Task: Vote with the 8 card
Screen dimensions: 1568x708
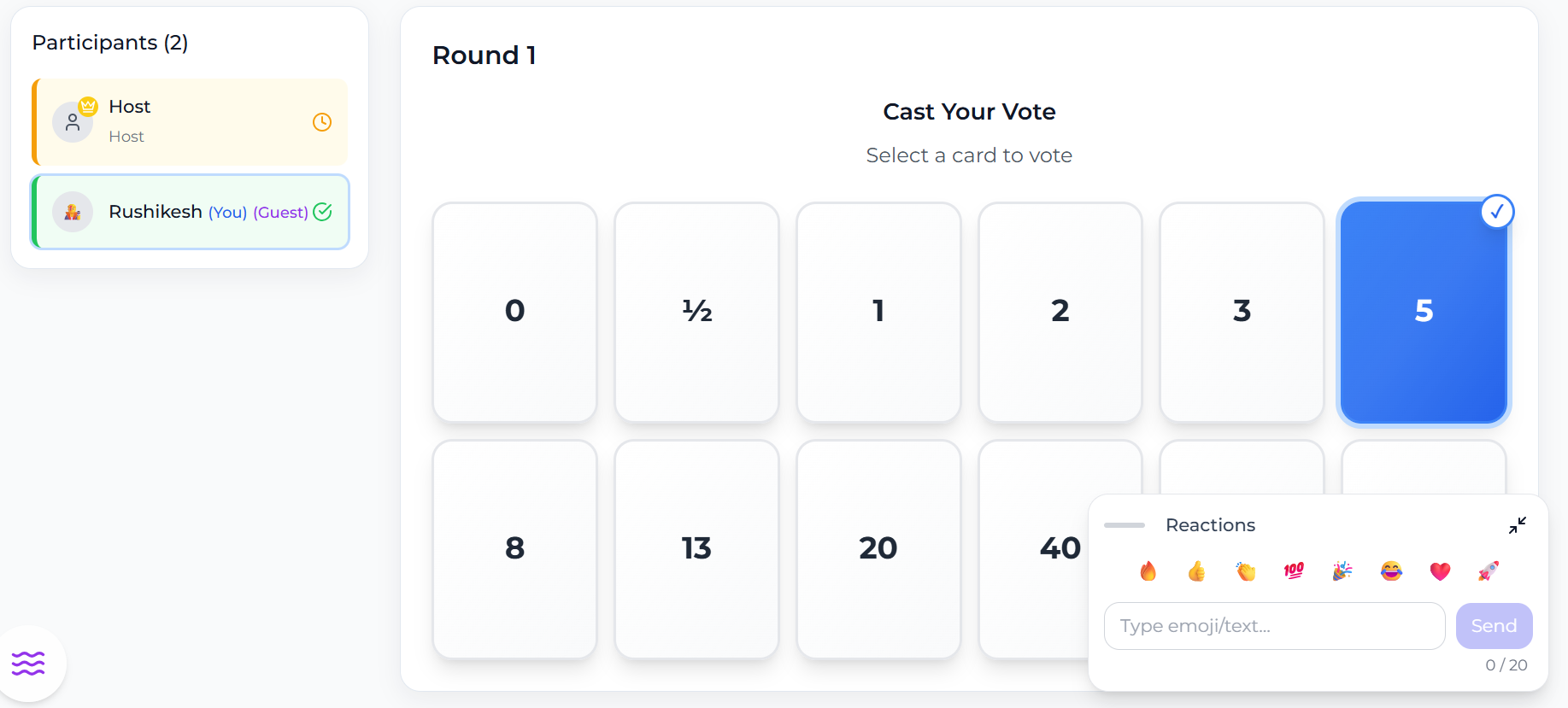Action: 514,548
